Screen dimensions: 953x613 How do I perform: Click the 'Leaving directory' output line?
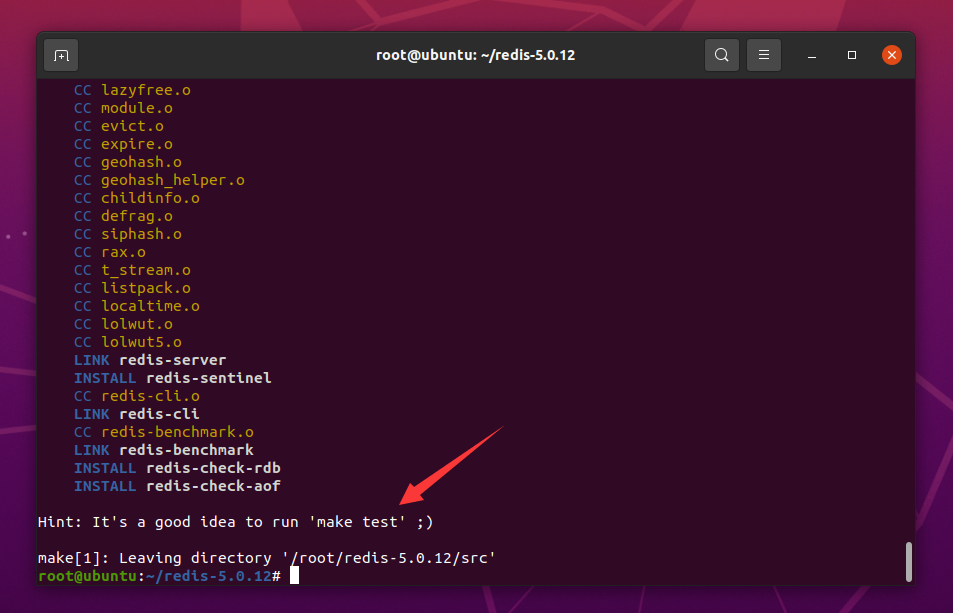(267, 558)
